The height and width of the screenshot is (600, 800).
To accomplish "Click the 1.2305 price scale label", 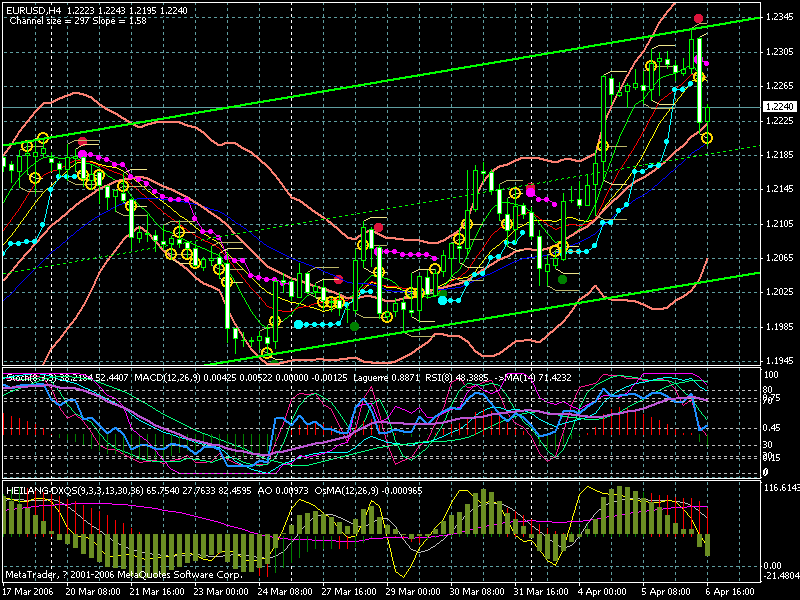I will click(x=779, y=52).
